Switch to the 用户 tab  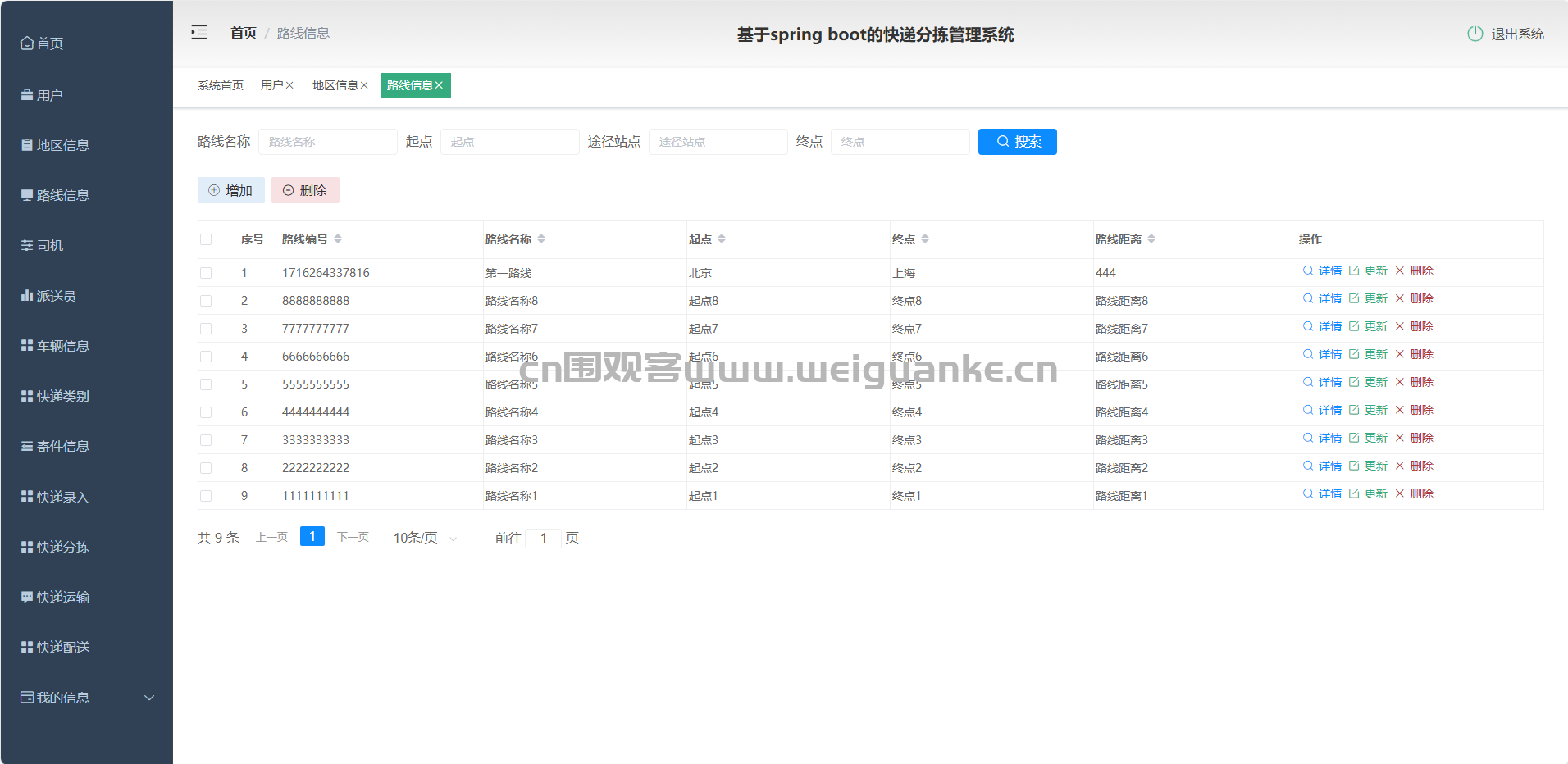(x=271, y=85)
